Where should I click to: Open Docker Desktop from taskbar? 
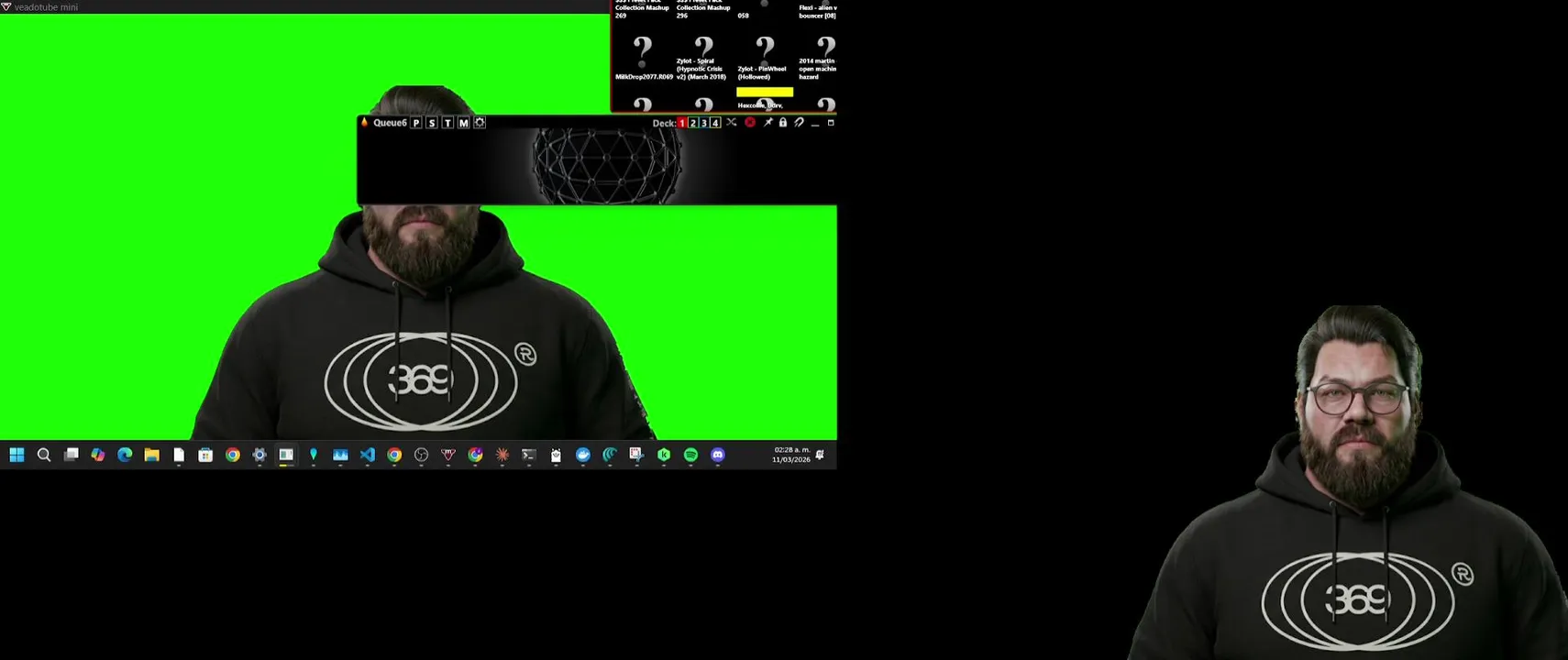click(583, 455)
